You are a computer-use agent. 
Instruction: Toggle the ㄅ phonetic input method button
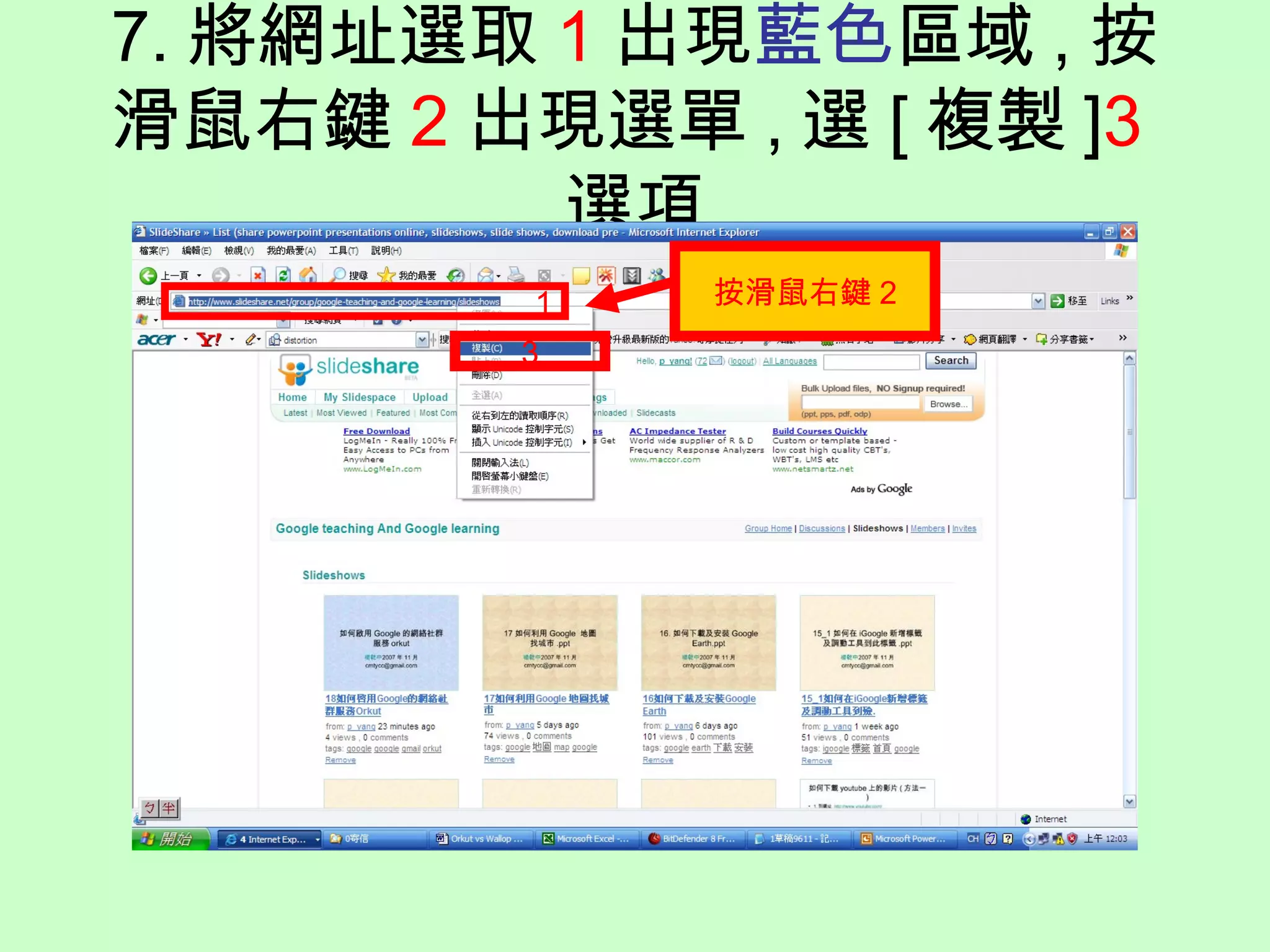point(149,808)
